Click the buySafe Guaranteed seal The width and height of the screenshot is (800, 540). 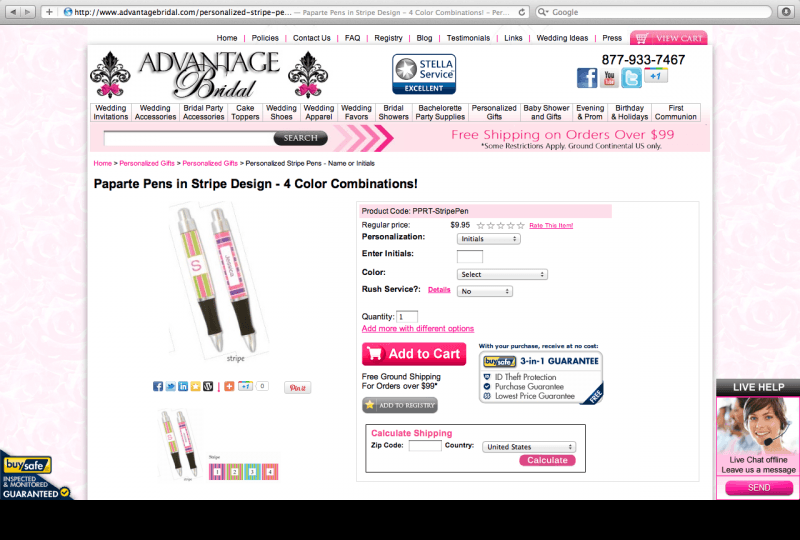[x=35, y=476]
